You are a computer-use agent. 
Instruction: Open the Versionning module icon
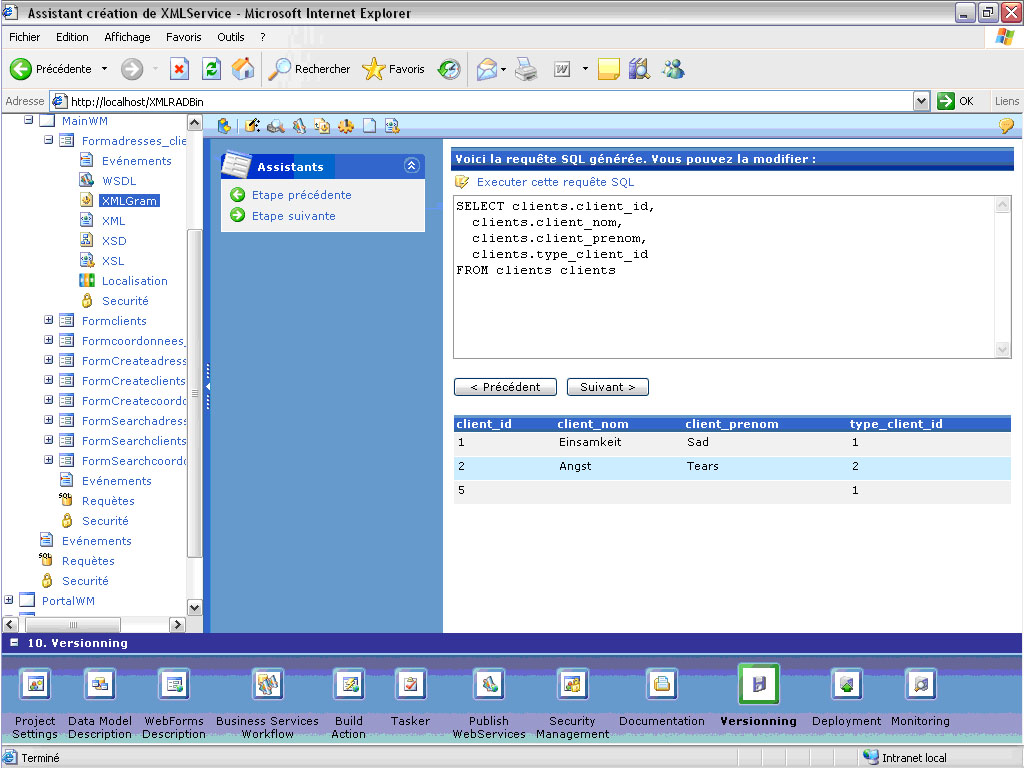pos(758,685)
